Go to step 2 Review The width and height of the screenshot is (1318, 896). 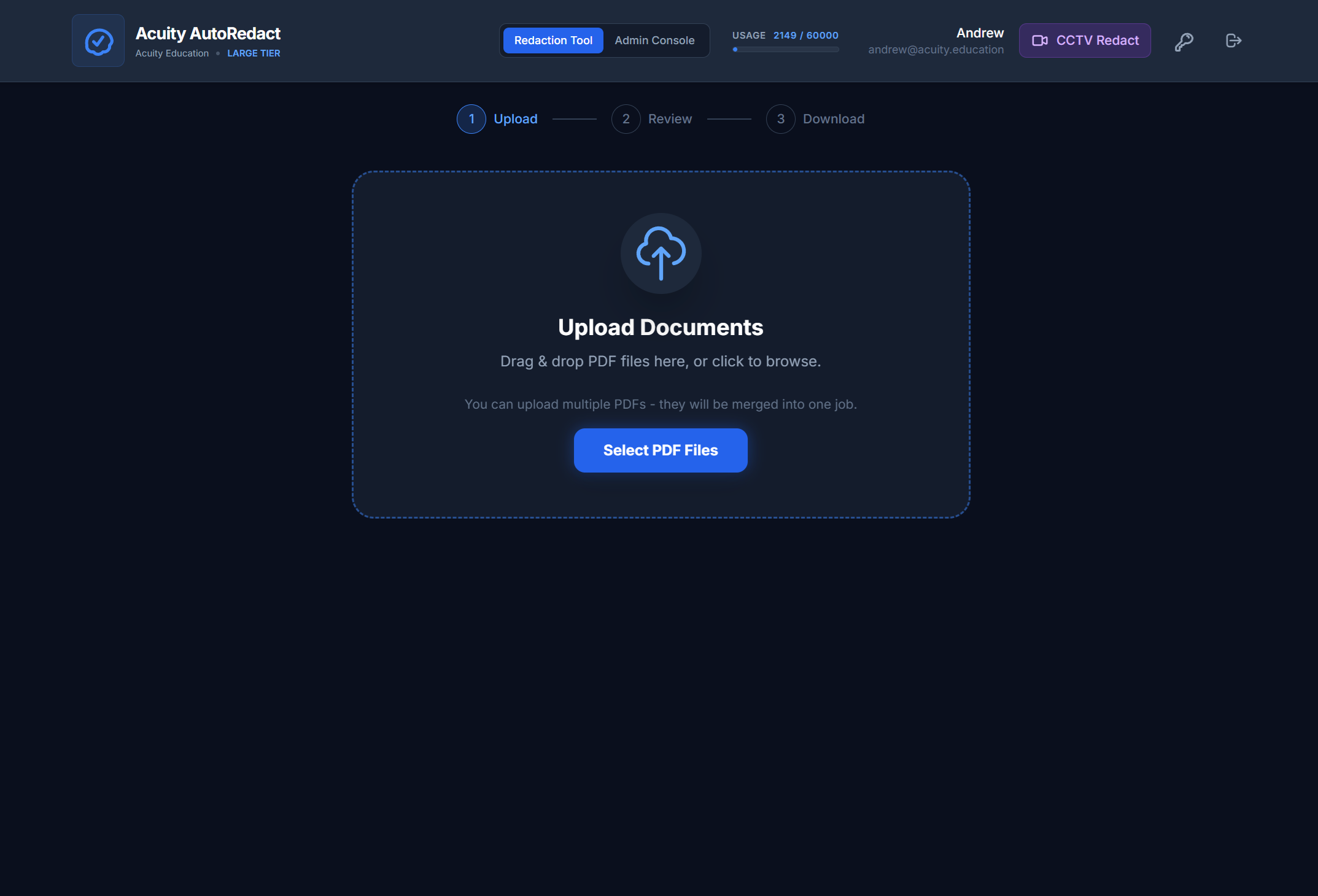coord(652,119)
